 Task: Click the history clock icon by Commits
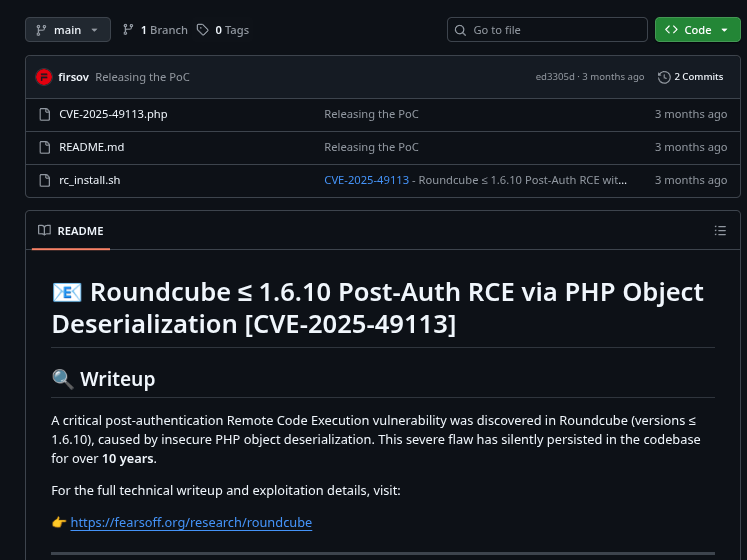(664, 77)
